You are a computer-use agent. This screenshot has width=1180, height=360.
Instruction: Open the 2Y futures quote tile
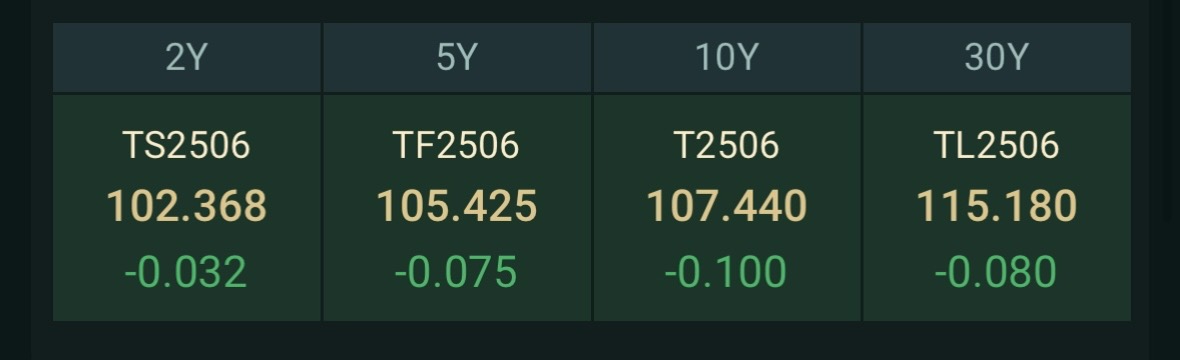click(x=187, y=208)
